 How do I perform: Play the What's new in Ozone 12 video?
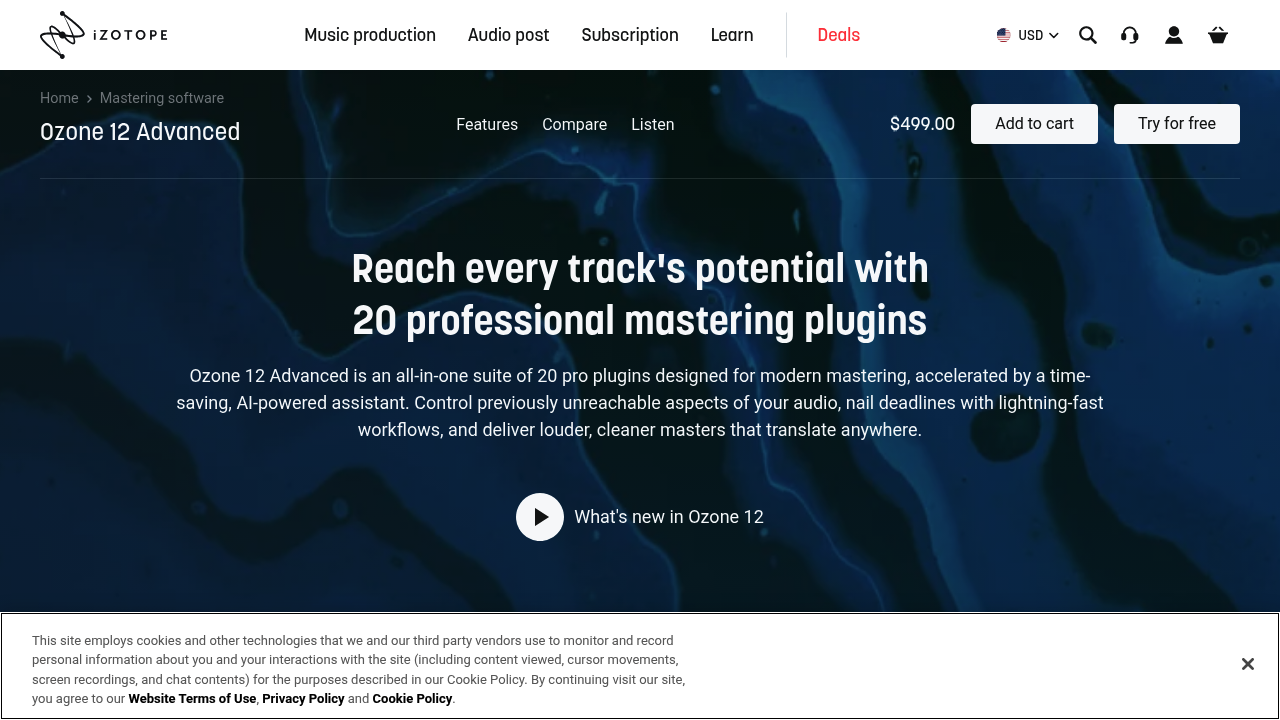pos(540,517)
